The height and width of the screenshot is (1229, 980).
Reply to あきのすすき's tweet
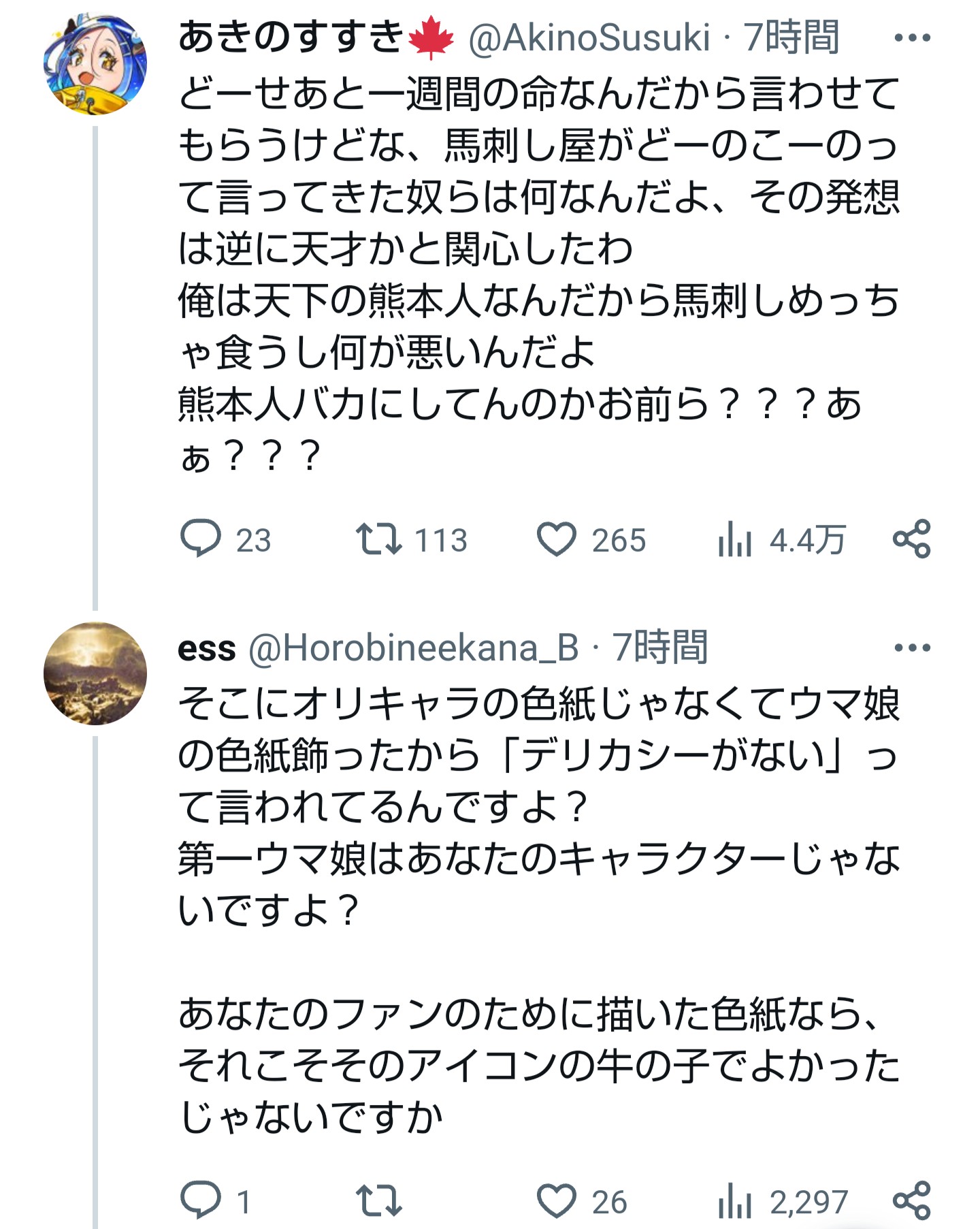[201, 539]
